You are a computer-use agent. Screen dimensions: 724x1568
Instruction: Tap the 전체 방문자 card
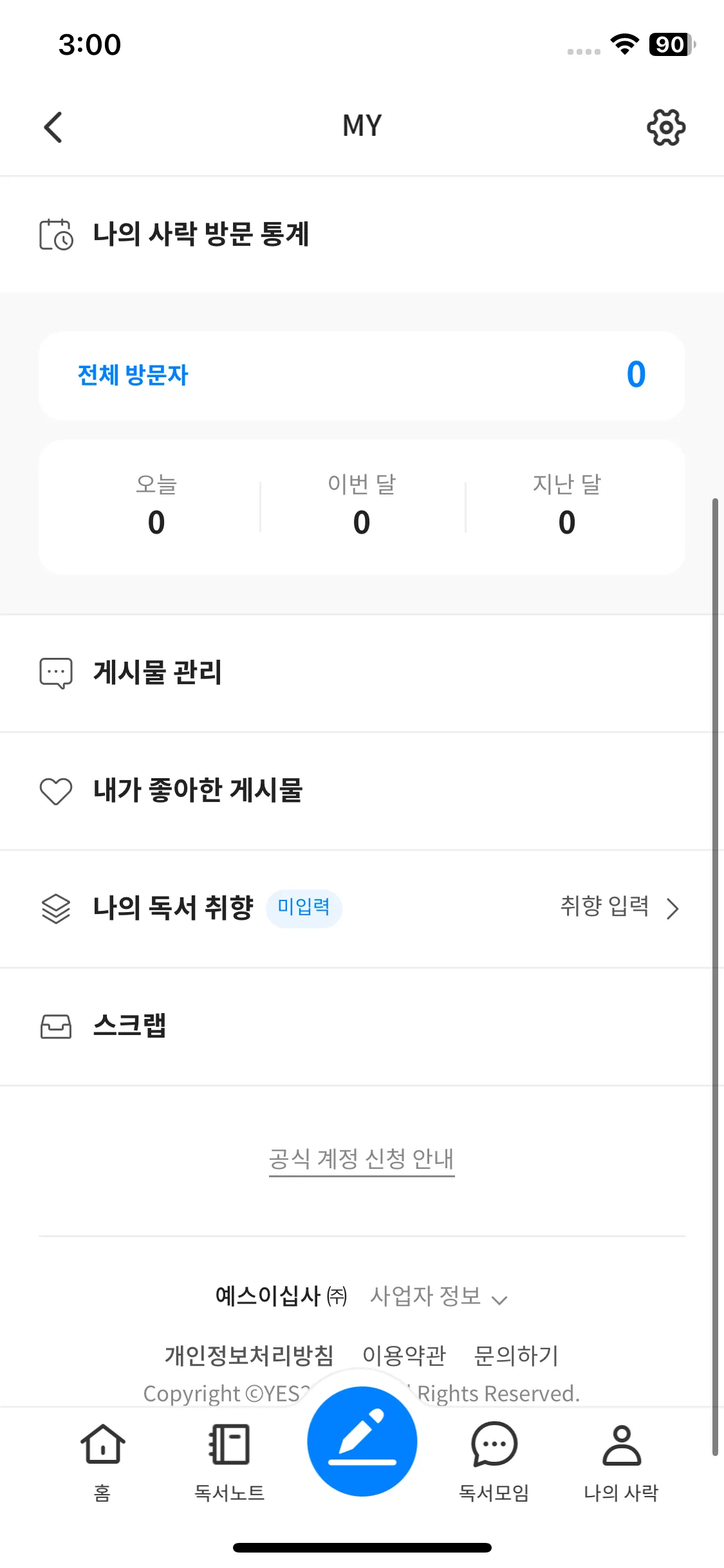pos(362,375)
